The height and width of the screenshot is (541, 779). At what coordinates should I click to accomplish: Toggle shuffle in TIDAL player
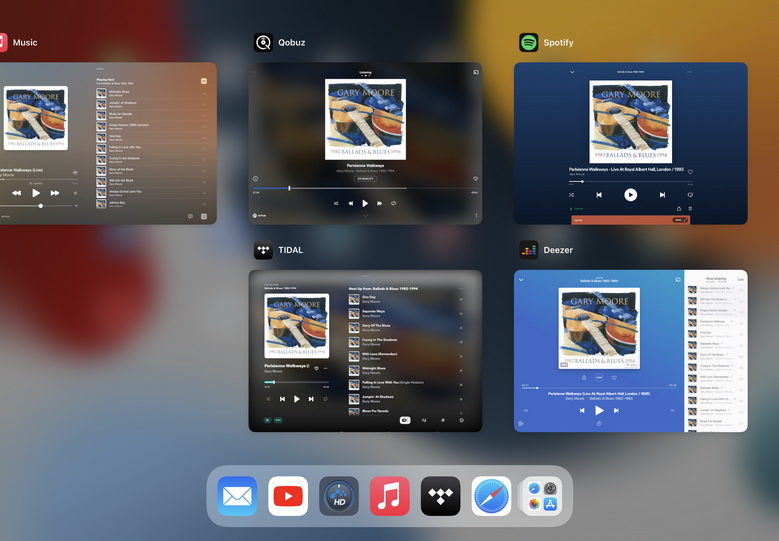click(268, 399)
